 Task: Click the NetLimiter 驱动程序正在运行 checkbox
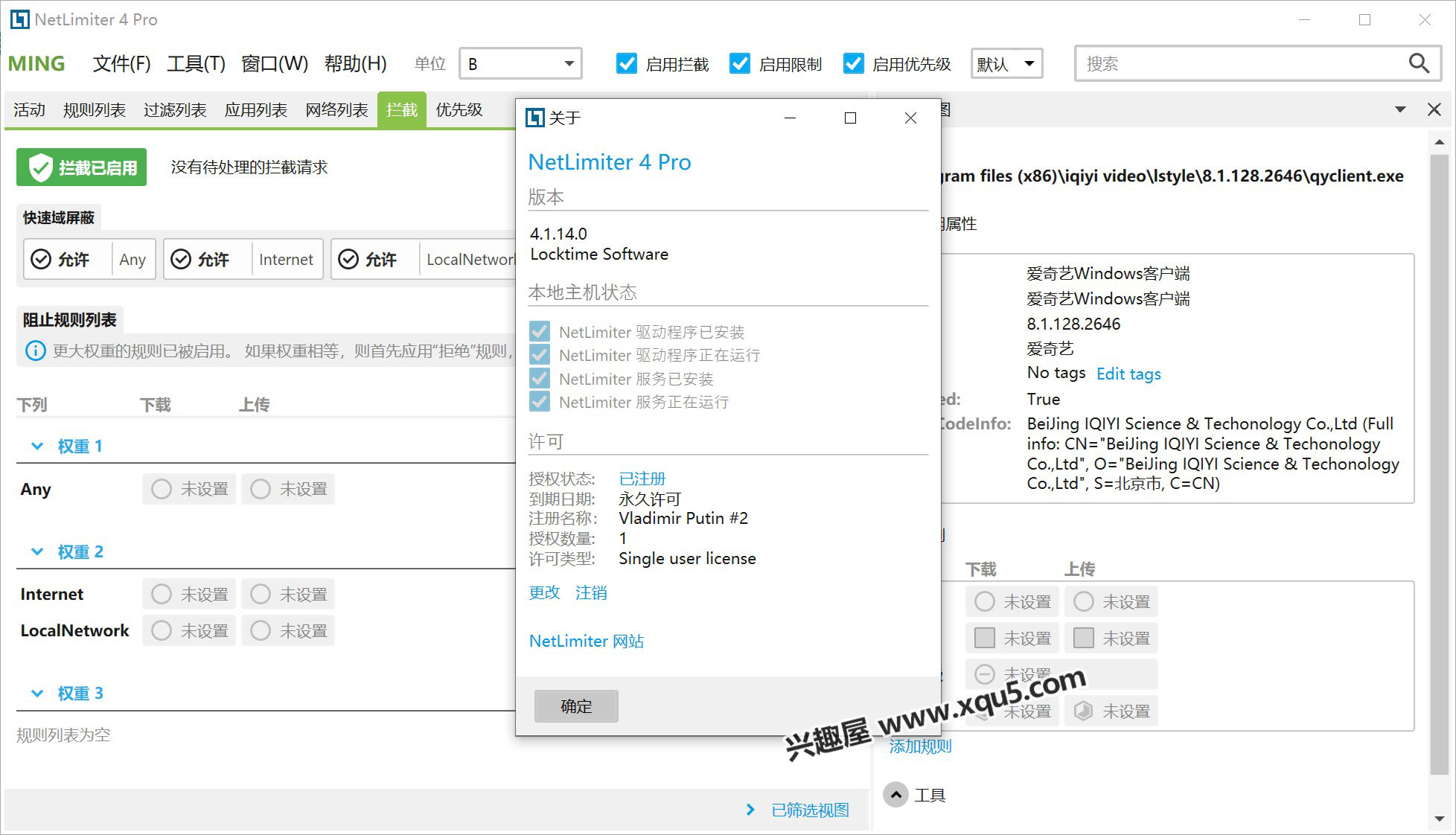(x=540, y=354)
